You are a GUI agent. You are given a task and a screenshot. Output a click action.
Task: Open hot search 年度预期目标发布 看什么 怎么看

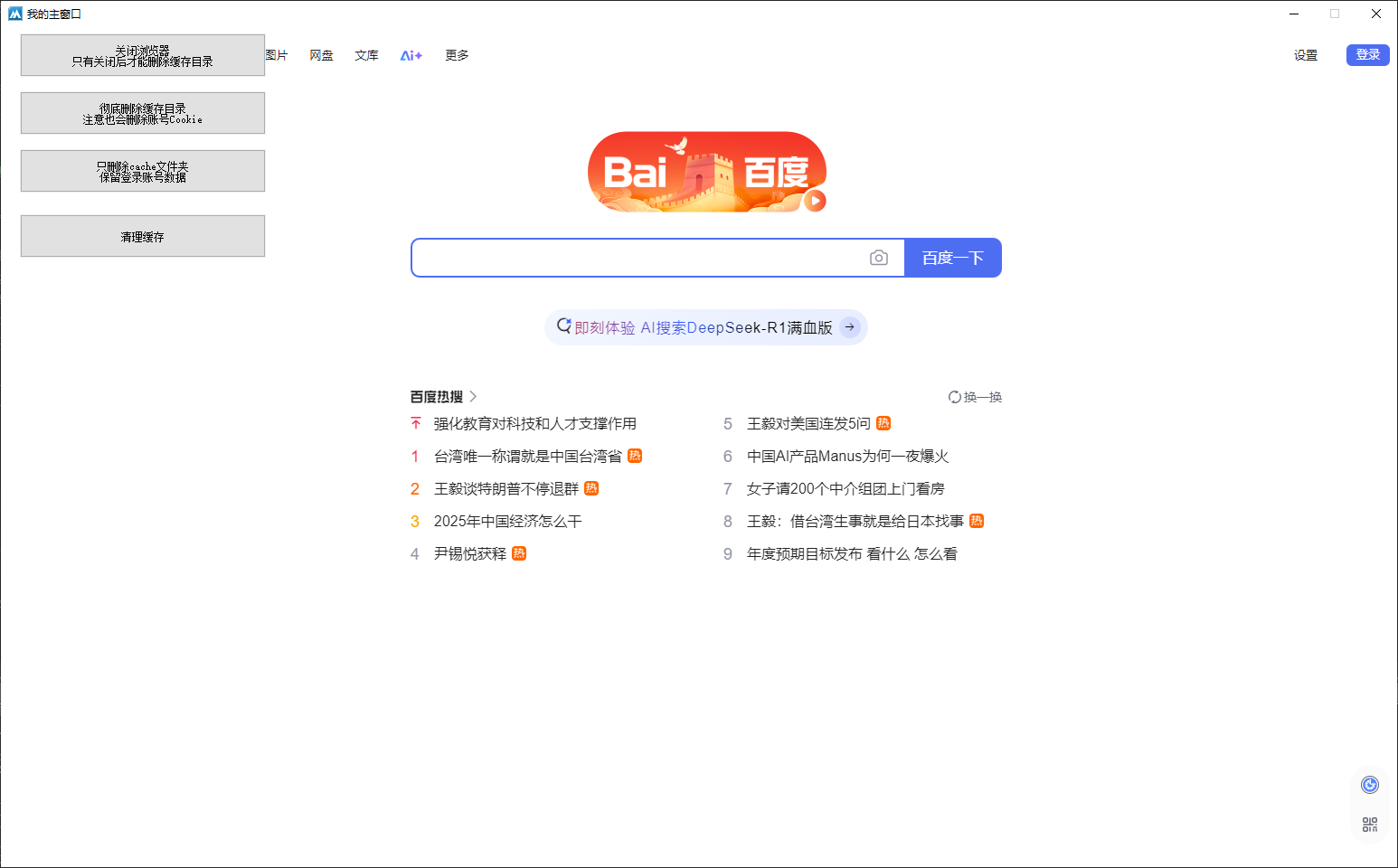852,553
